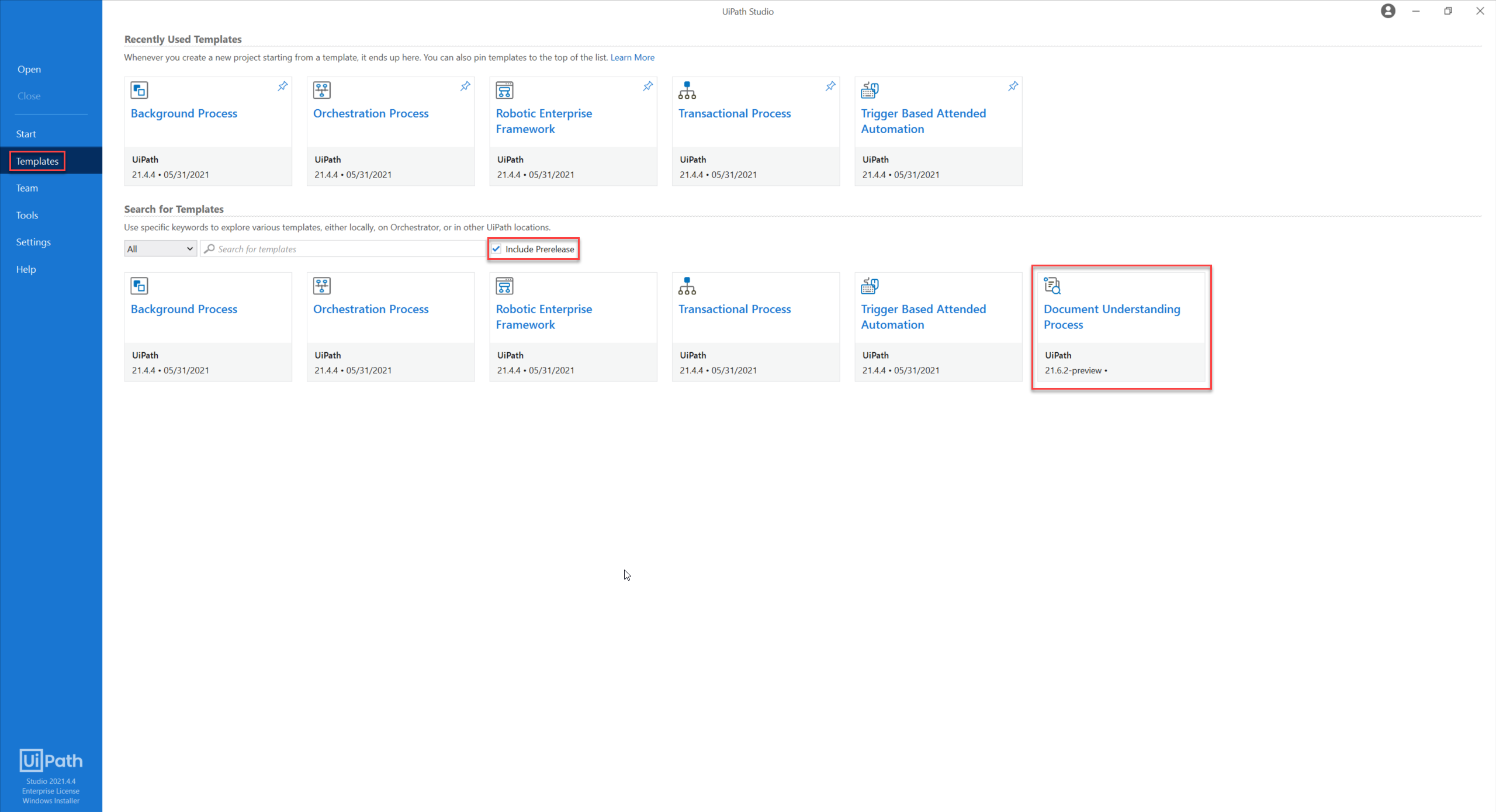The height and width of the screenshot is (812, 1496).
Task: Open Background Process title in Recently Used
Action: 184,113
